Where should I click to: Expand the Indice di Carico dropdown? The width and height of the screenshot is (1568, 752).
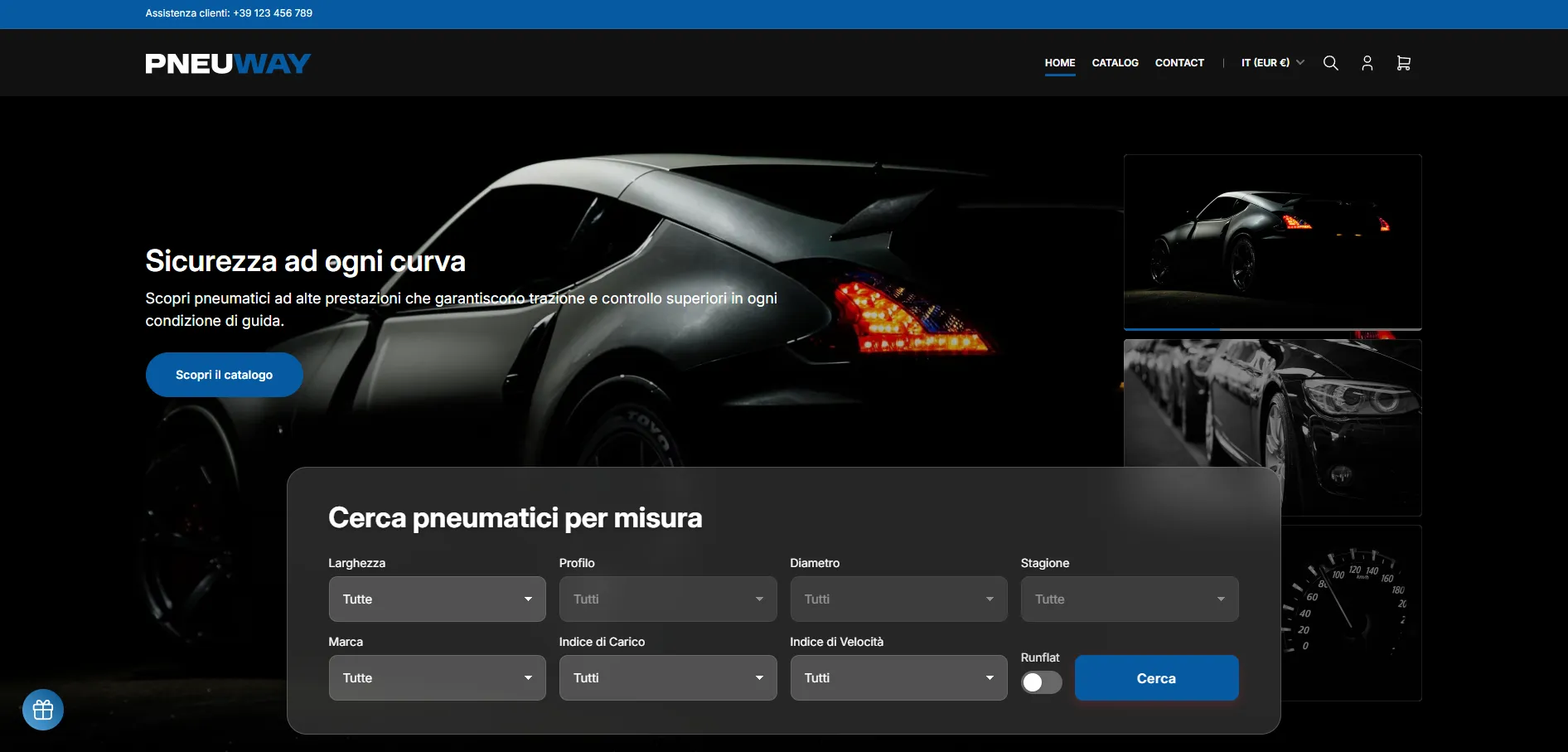667,677
